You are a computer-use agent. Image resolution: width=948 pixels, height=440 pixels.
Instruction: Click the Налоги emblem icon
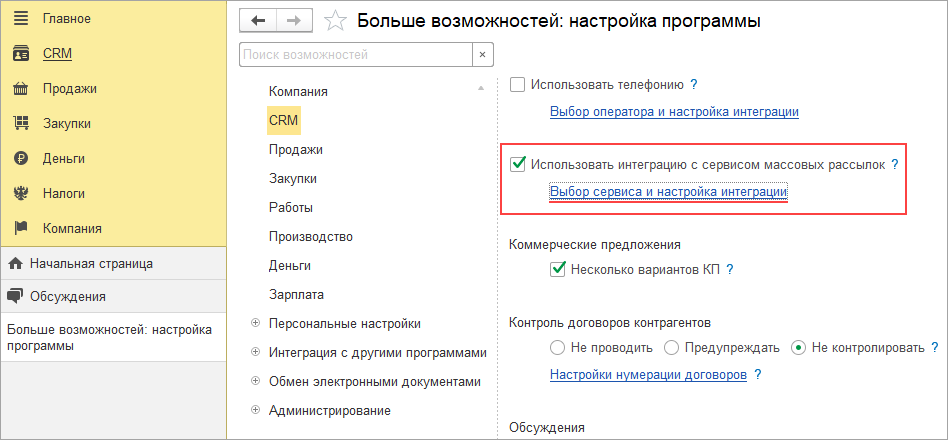click(19, 194)
